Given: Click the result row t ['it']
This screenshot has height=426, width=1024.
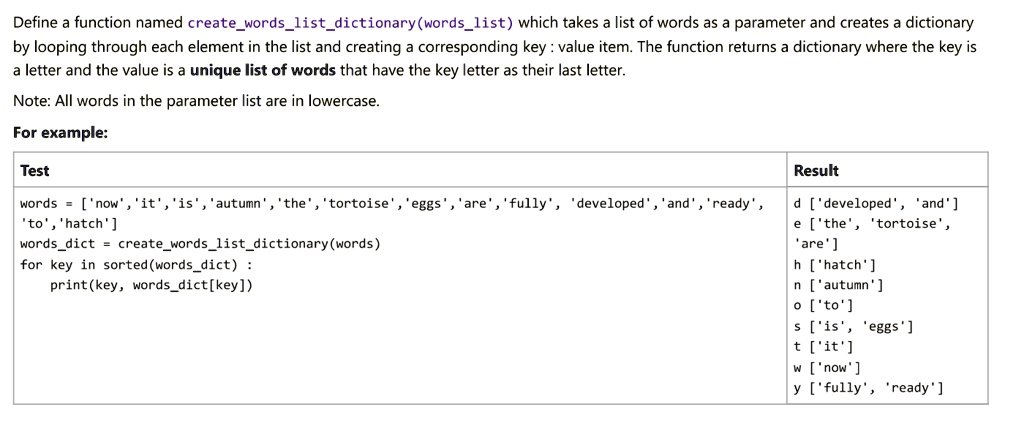Looking at the screenshot, I should (x=824, y=347).
